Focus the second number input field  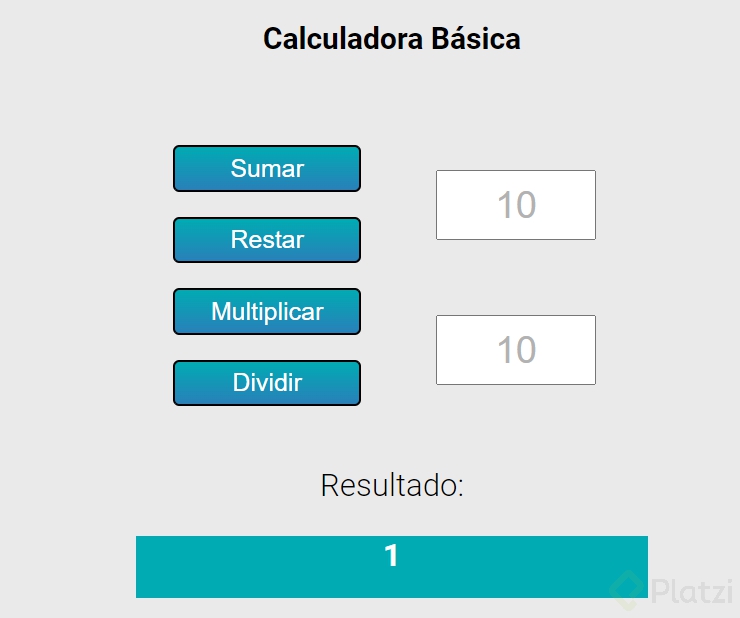516,350
